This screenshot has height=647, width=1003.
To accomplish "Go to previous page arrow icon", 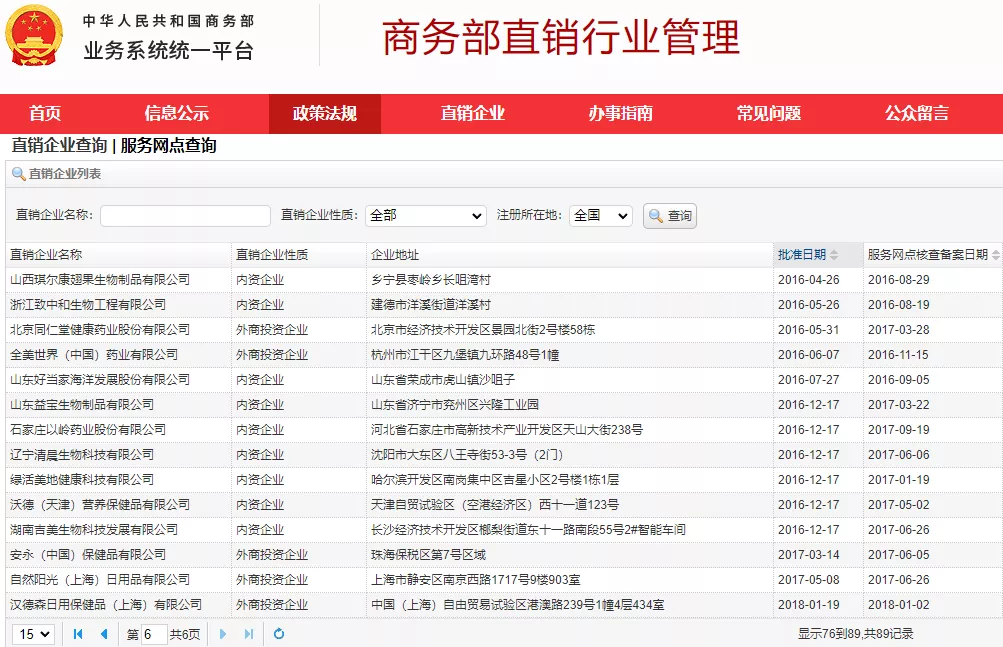I will coord(104,634).
